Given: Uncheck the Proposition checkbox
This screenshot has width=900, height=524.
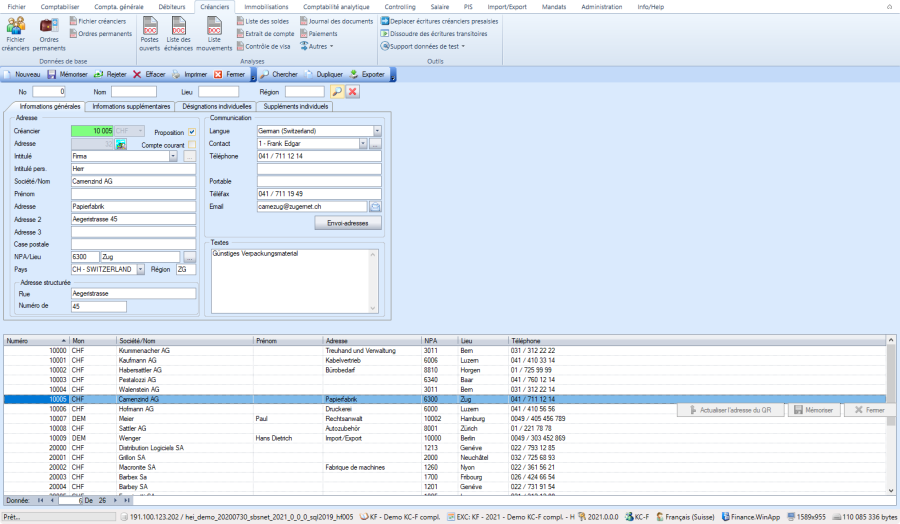Looking at the screenshot, I should [192, 132].
